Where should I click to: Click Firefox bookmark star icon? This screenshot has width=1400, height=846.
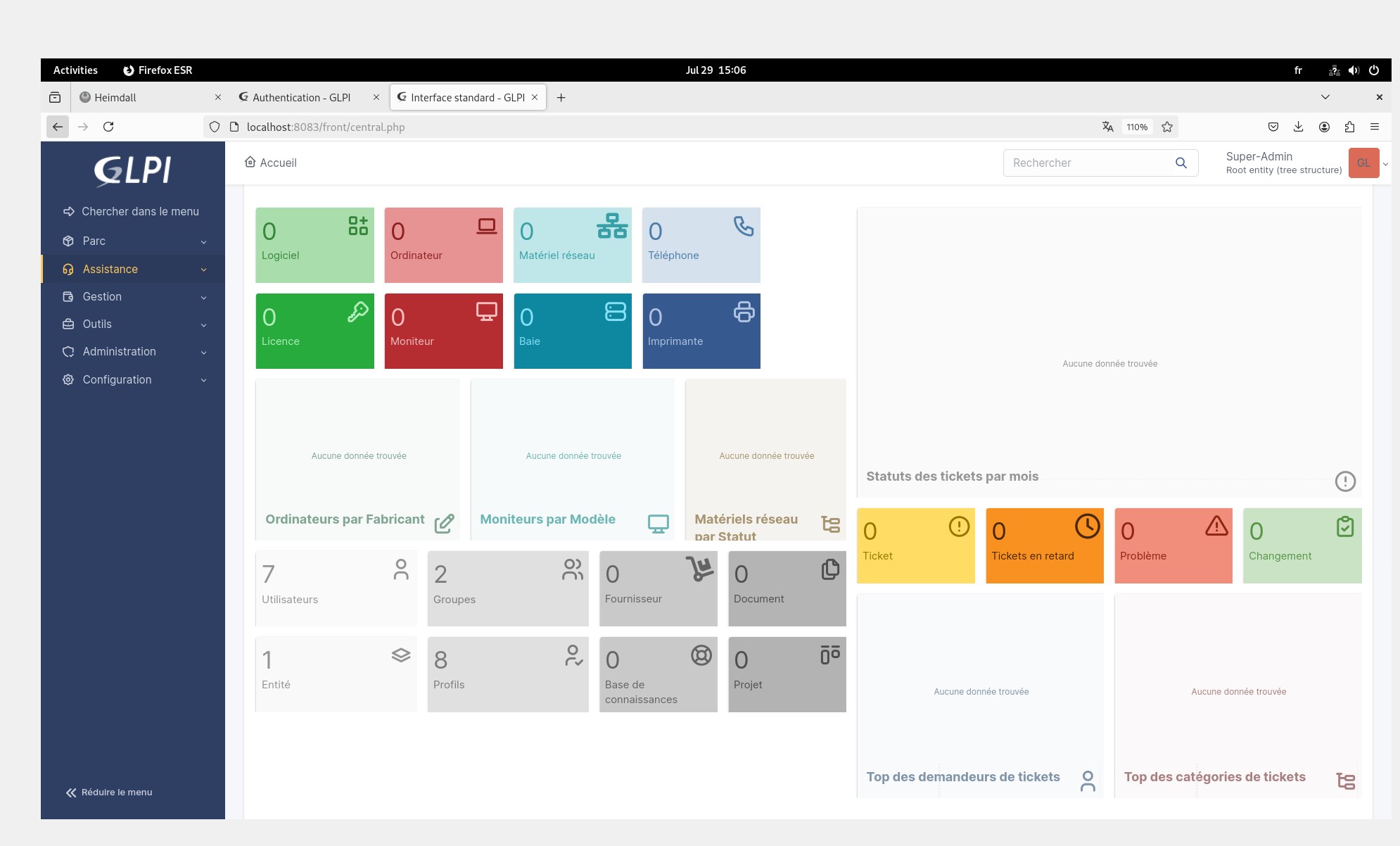click(1167, 127)
